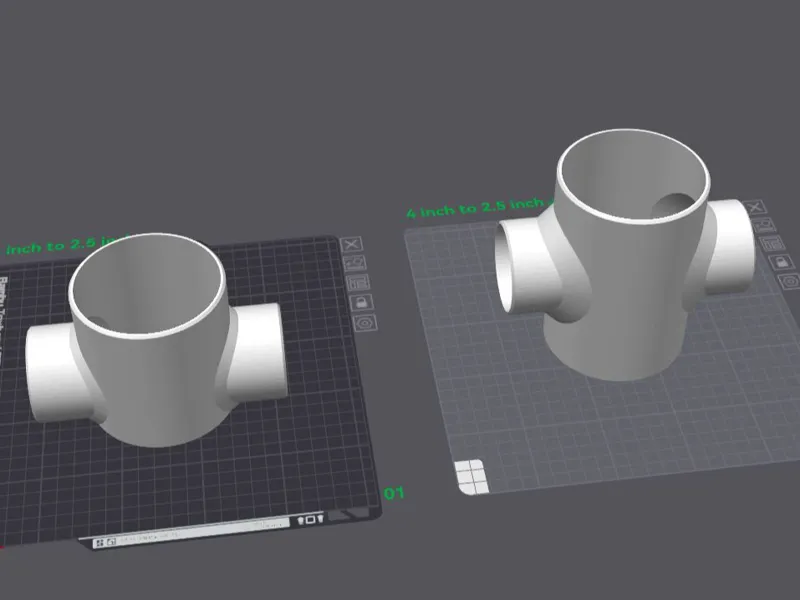Auto-orient objects on the light plate
This screenshot has width=800, height=600.
pos(764,224)
